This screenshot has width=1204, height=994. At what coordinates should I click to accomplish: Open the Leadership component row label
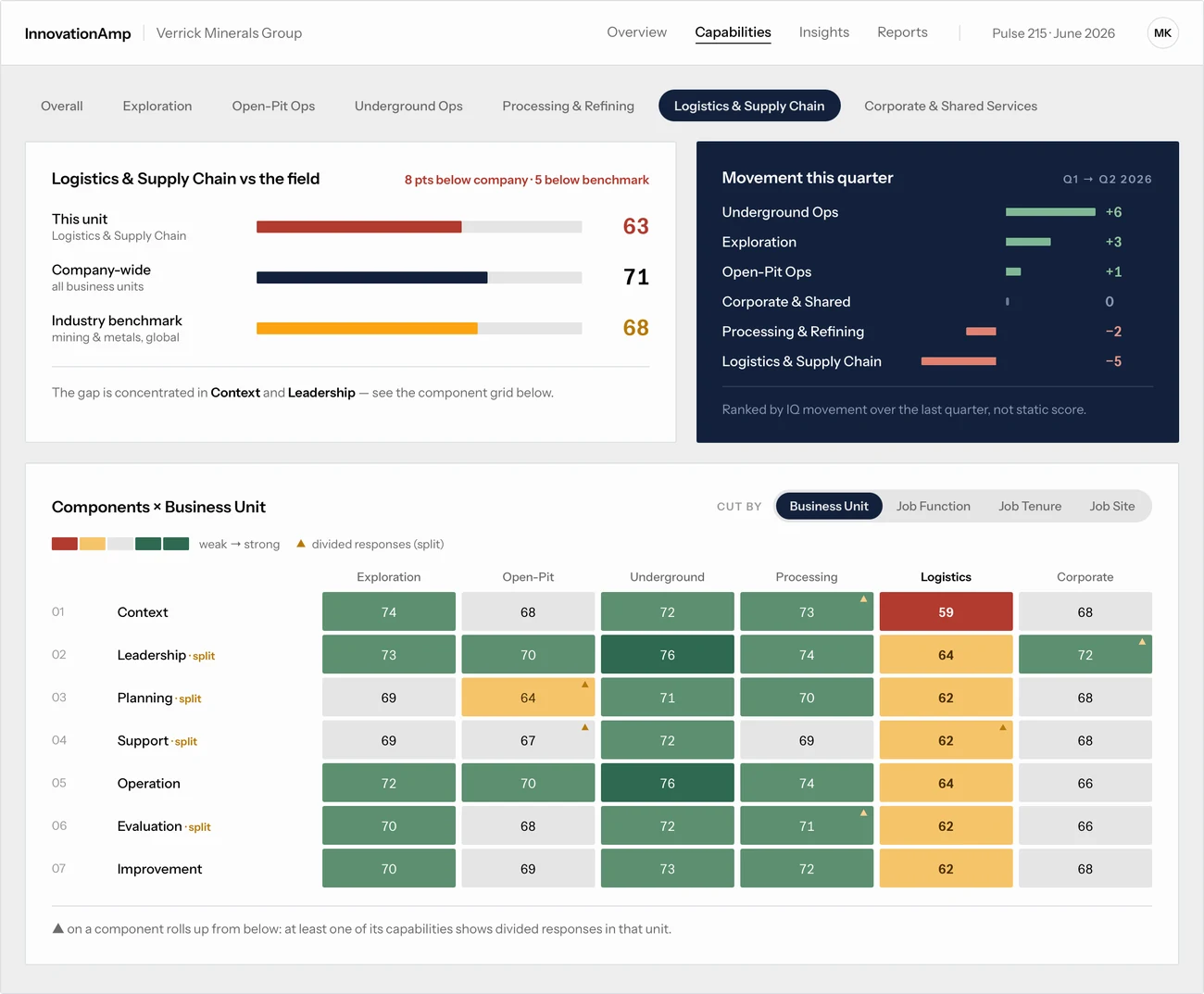click(152, 655)
